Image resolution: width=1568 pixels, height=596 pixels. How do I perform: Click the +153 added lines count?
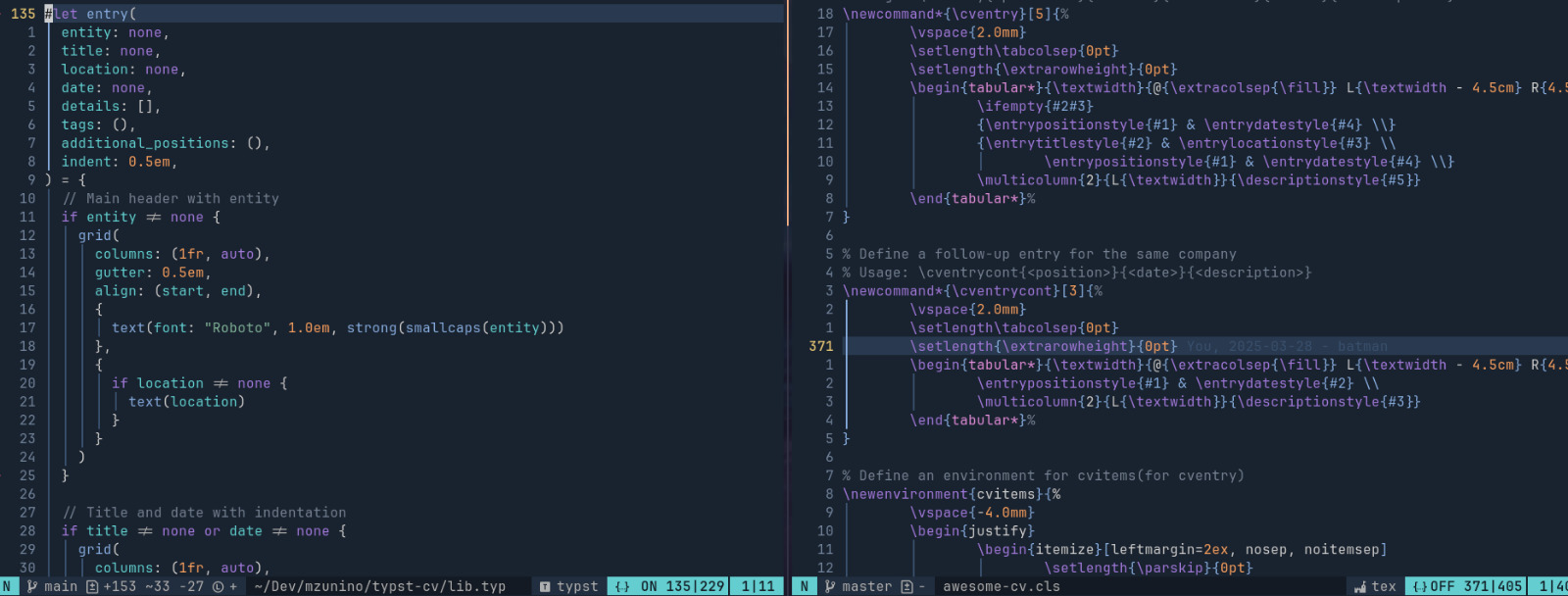point(120,586)
